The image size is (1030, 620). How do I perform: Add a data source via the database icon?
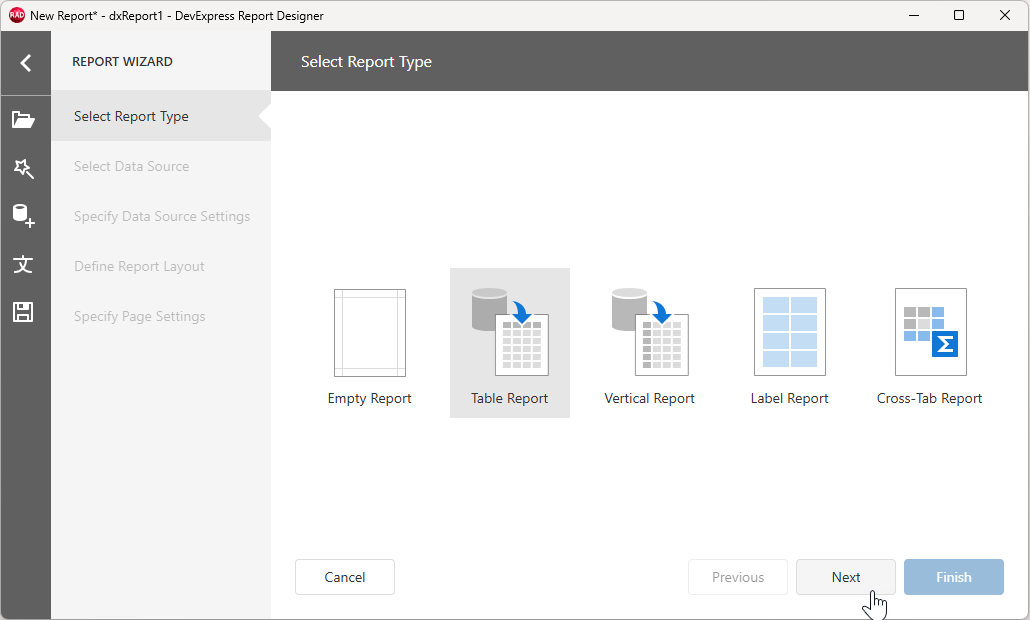pyautogui.click(x=25, y=216)
